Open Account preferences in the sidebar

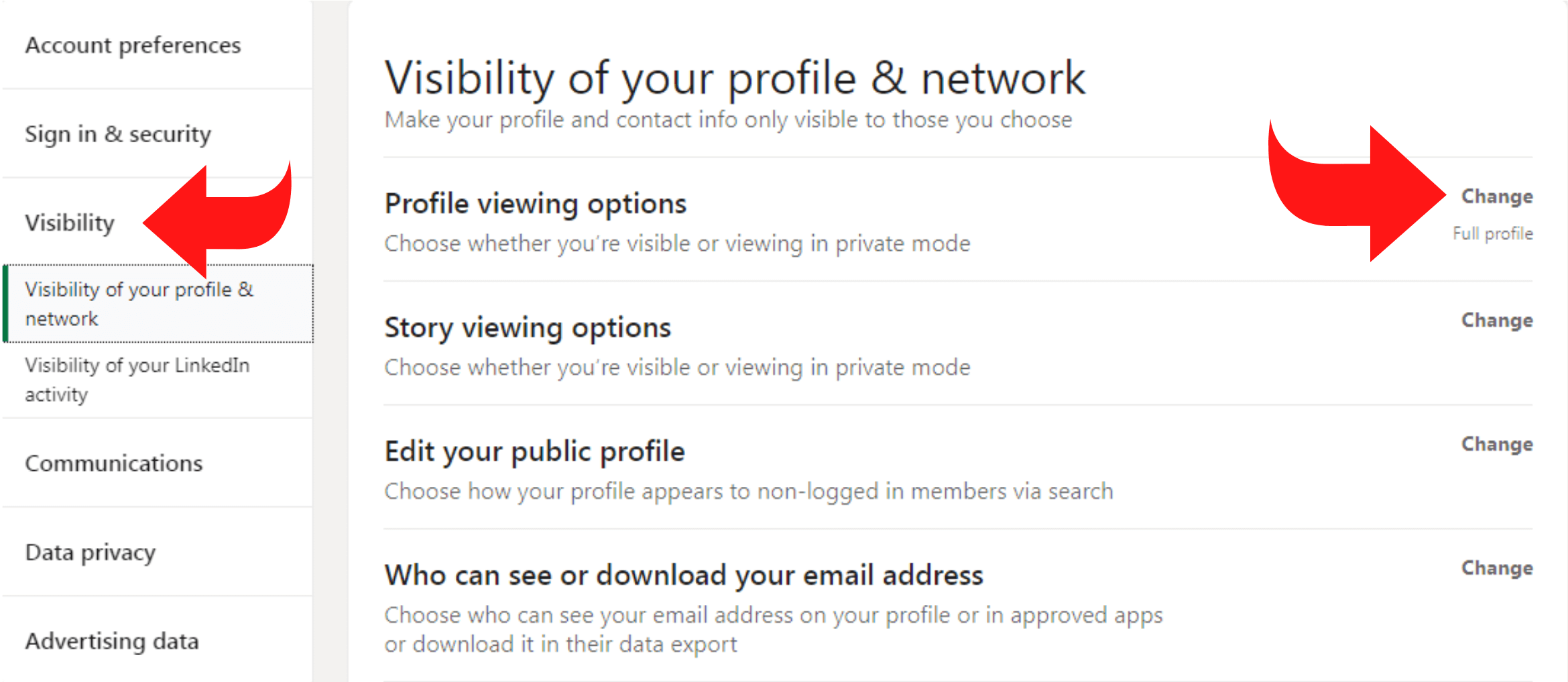pos(133,45)
